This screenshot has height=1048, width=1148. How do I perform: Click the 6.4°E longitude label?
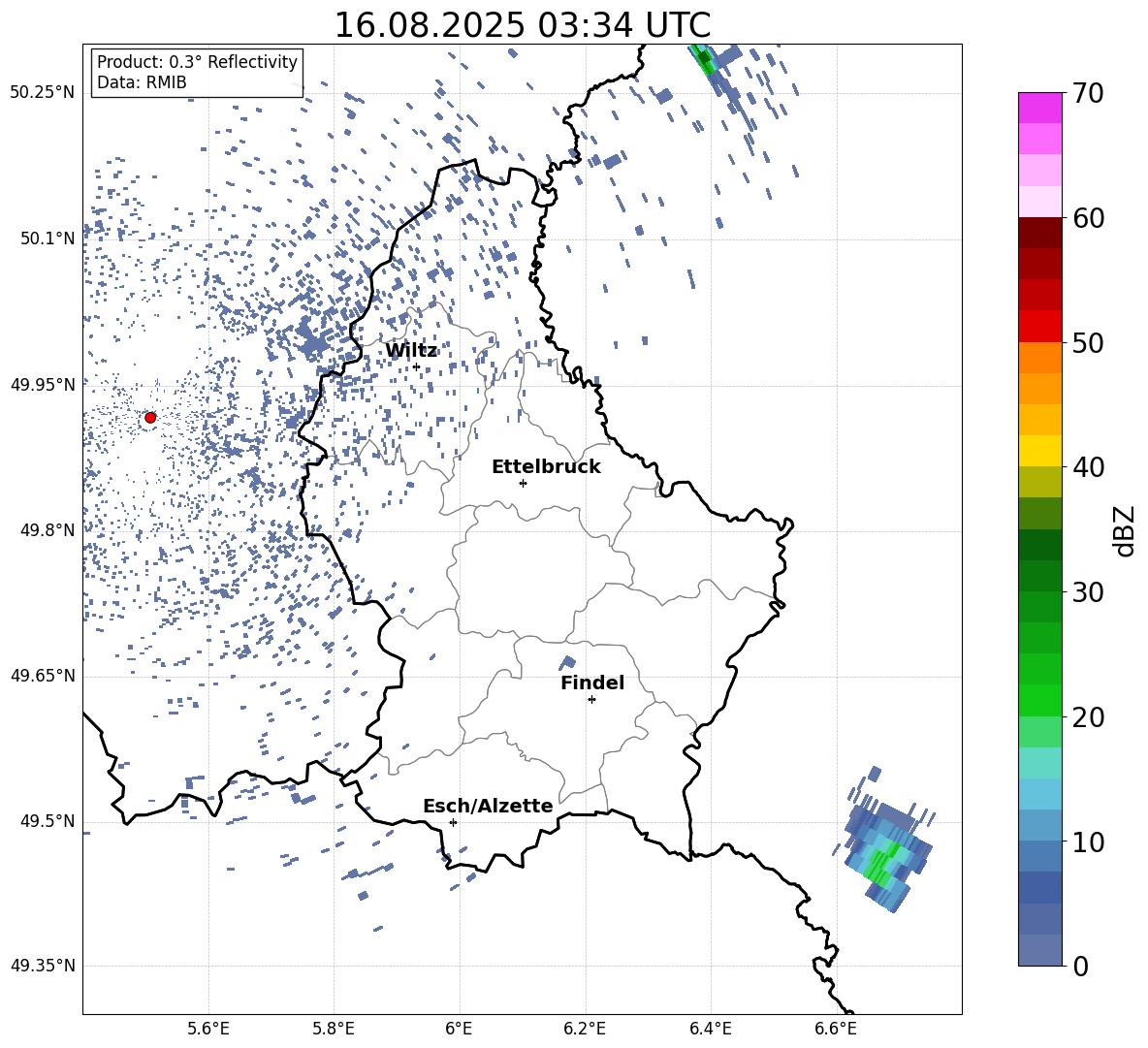pos(710,1029)
